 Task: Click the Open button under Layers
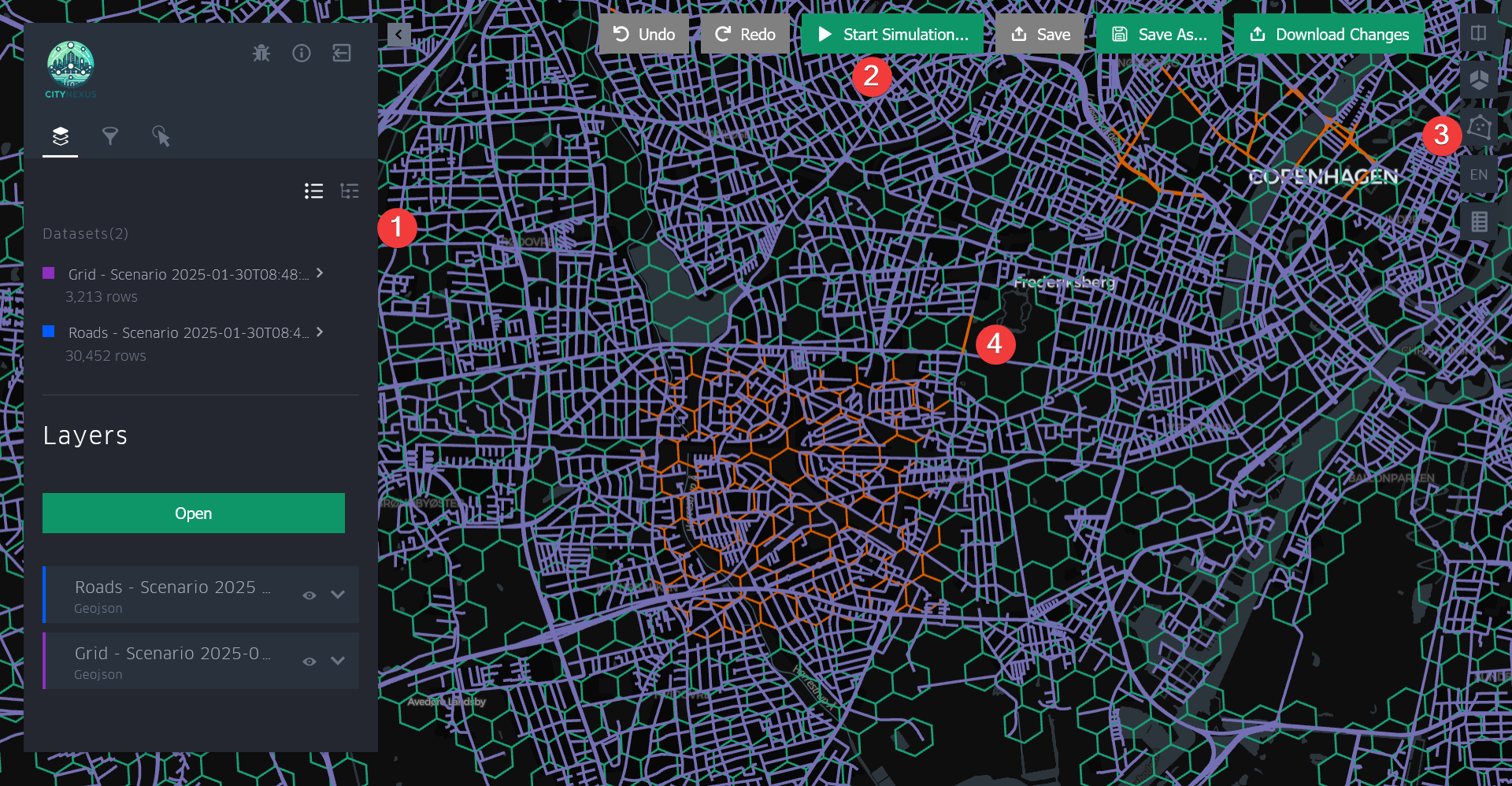point(194,513)
